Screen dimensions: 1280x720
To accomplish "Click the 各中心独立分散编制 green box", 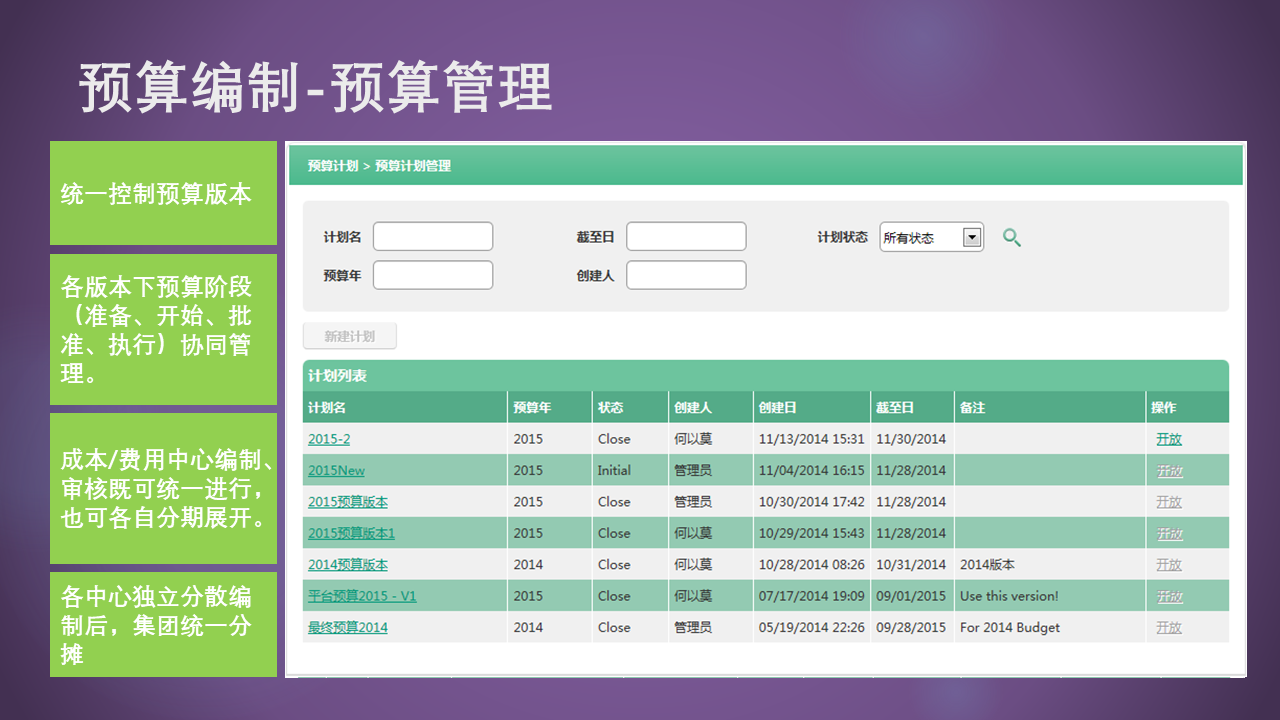I will click(163, 624).
